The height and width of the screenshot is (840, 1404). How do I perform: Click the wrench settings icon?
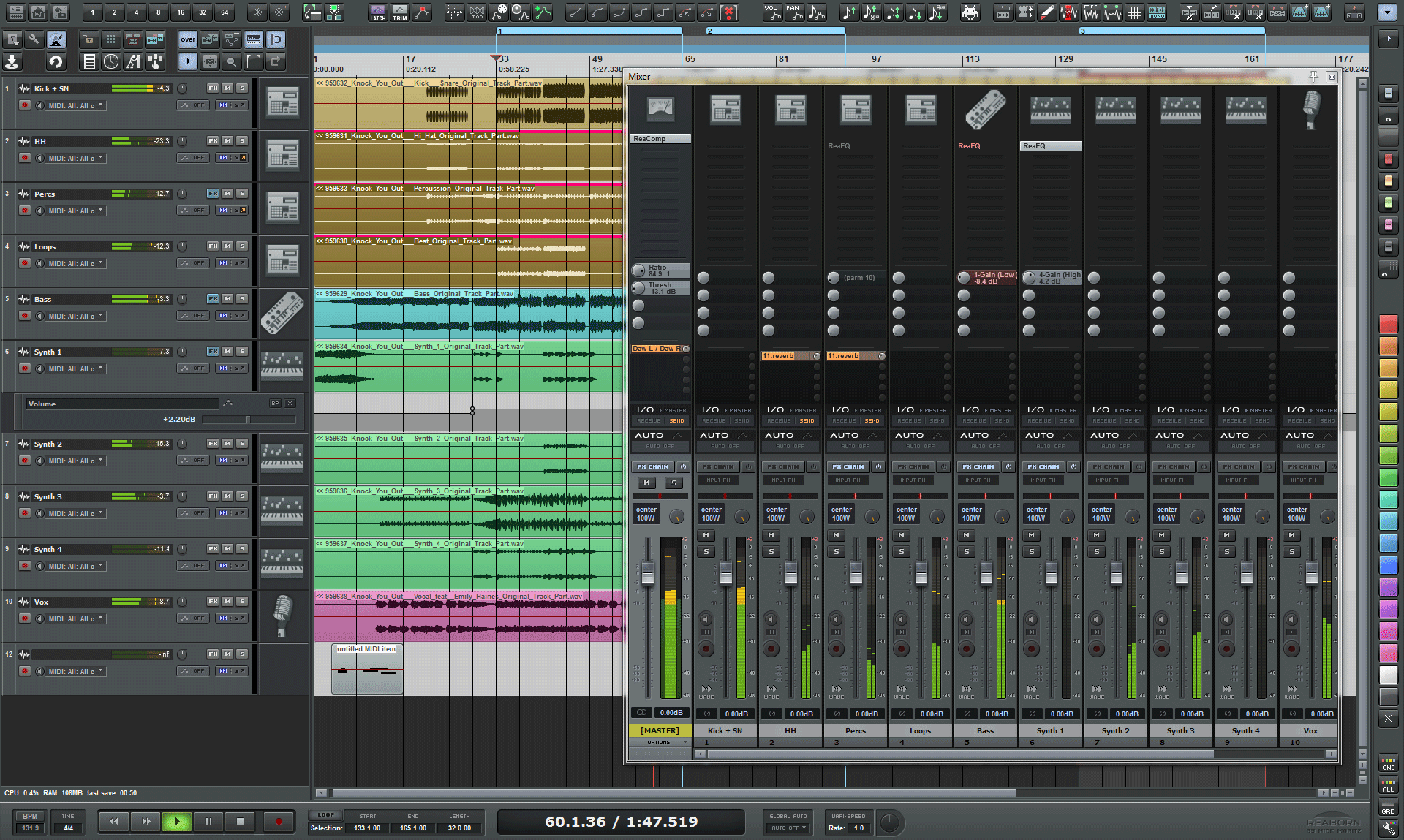34,39
